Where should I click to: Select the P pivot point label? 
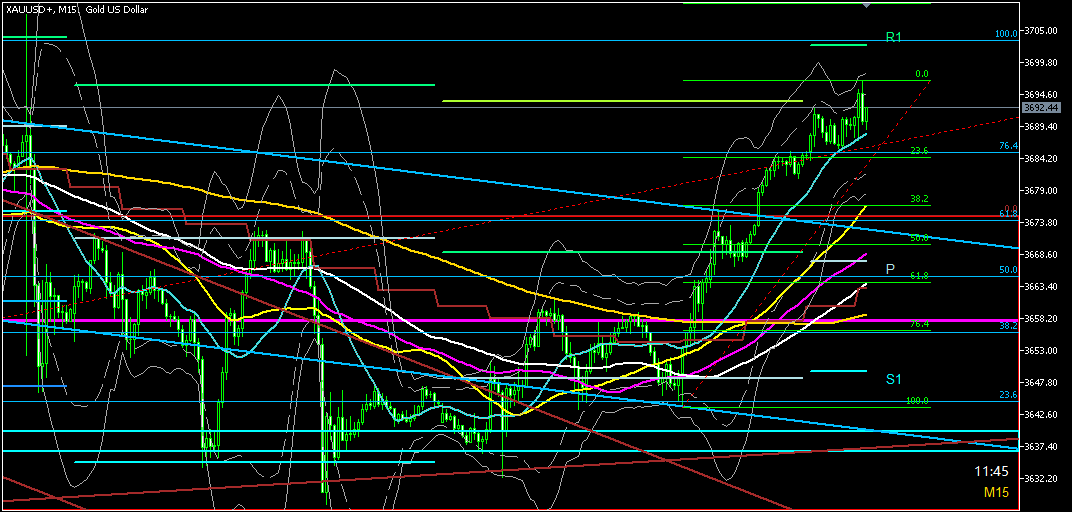point(889,270)
